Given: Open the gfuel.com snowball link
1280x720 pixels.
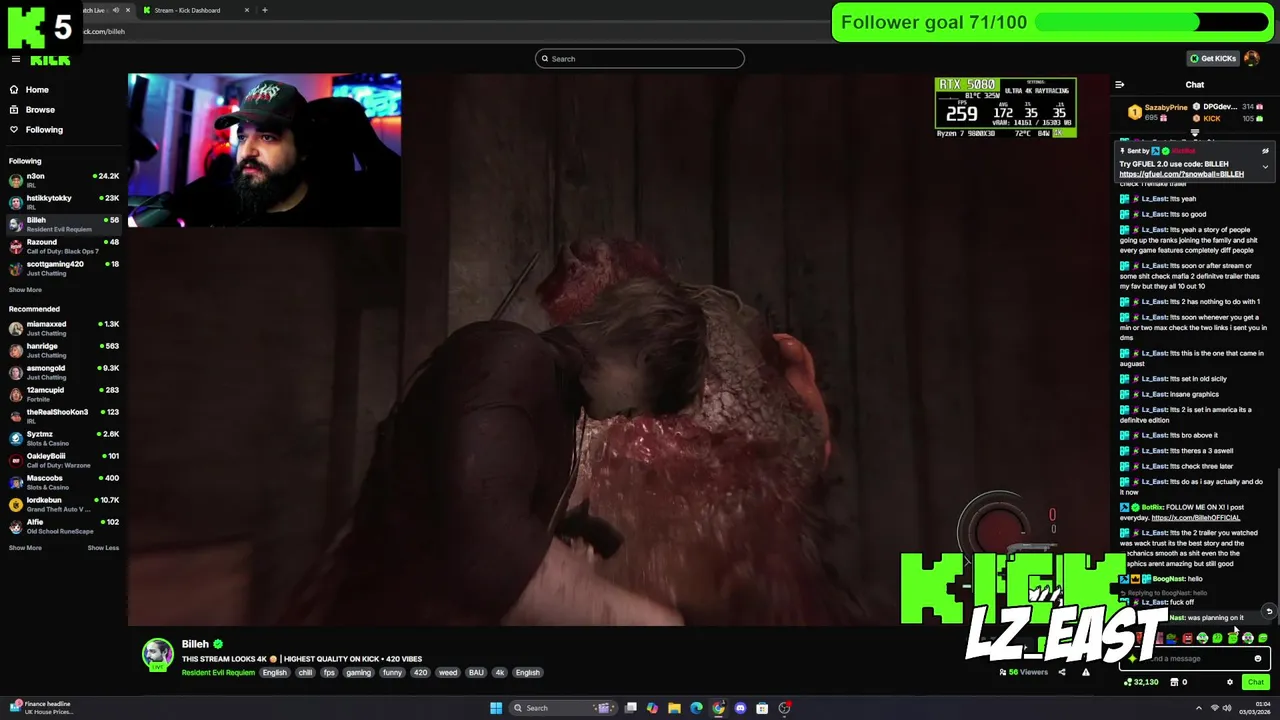Looking at the screenshot, I should [1181, 174].
